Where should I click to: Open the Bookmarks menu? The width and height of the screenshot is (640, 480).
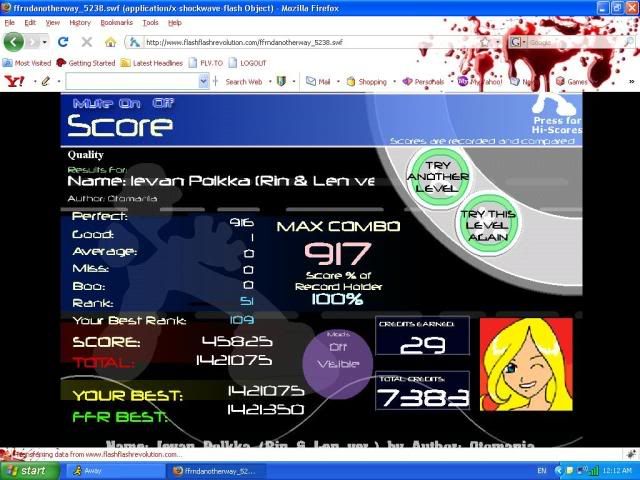pos(116,22)
